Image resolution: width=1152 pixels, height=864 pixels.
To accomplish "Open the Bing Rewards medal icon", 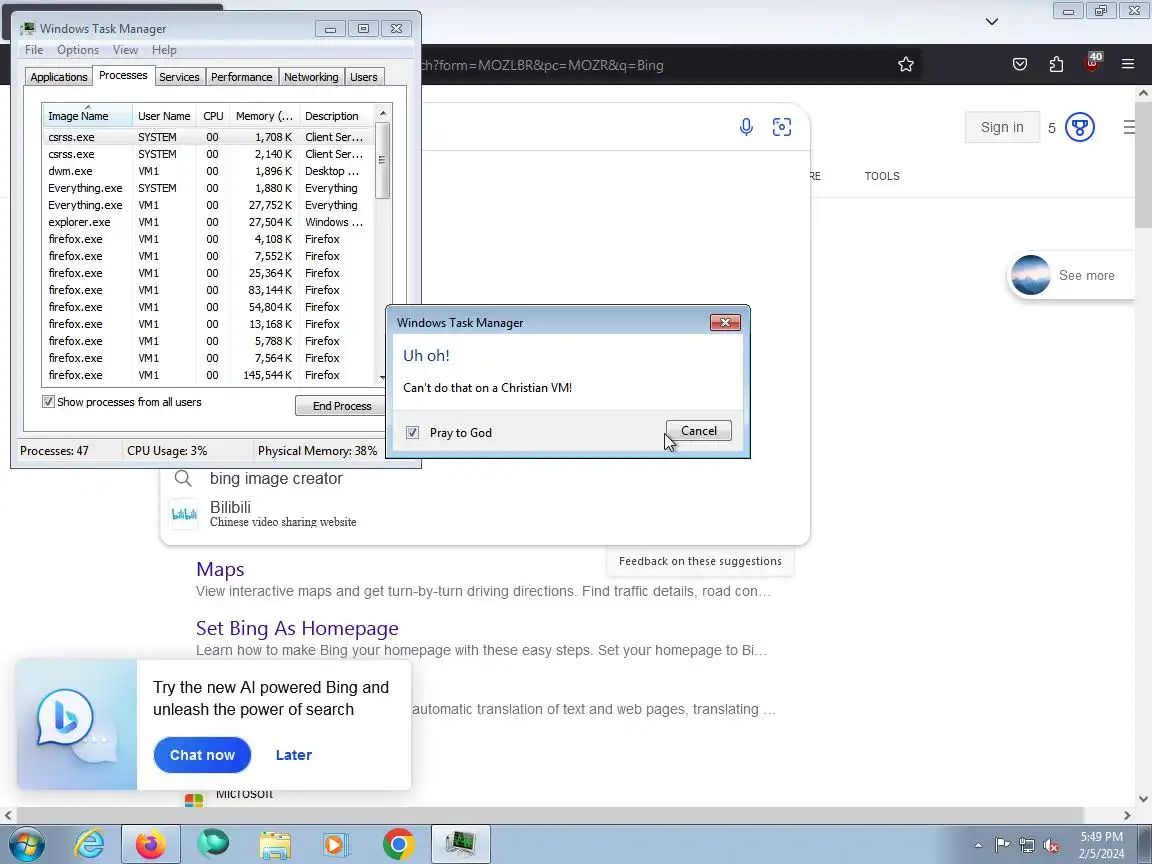I will (1079, 127).
